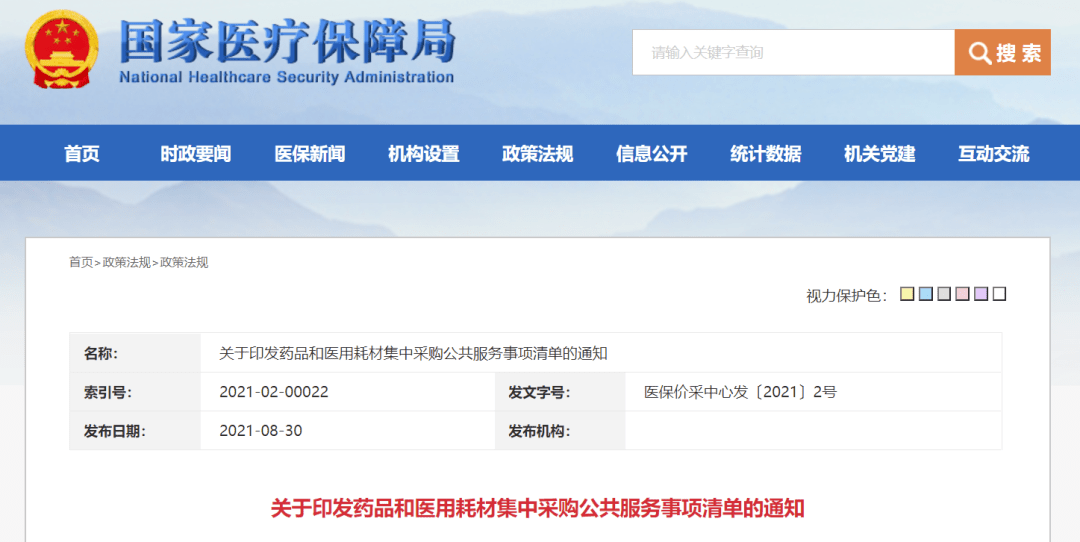The height and width of the screenshot is (542, 1080).
Task: Click the red article headline
Action: pyautogui.click(x=537, y=508)
